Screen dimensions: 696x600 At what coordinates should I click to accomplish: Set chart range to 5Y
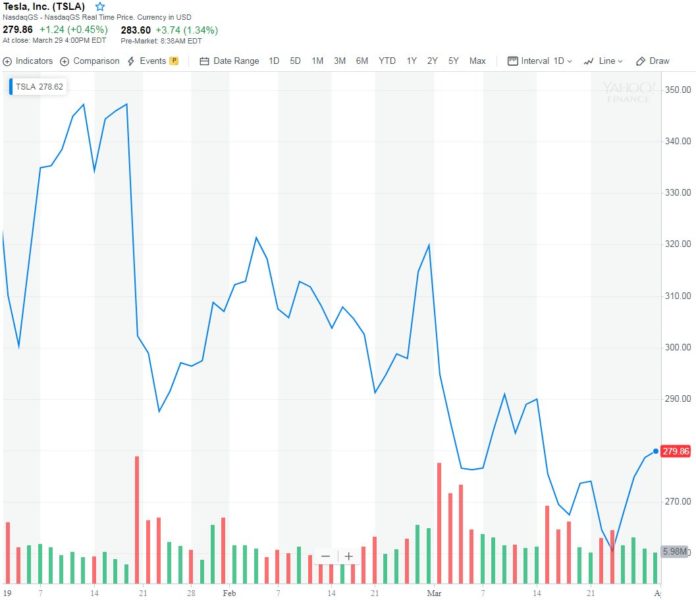click(x=453, y=61)
